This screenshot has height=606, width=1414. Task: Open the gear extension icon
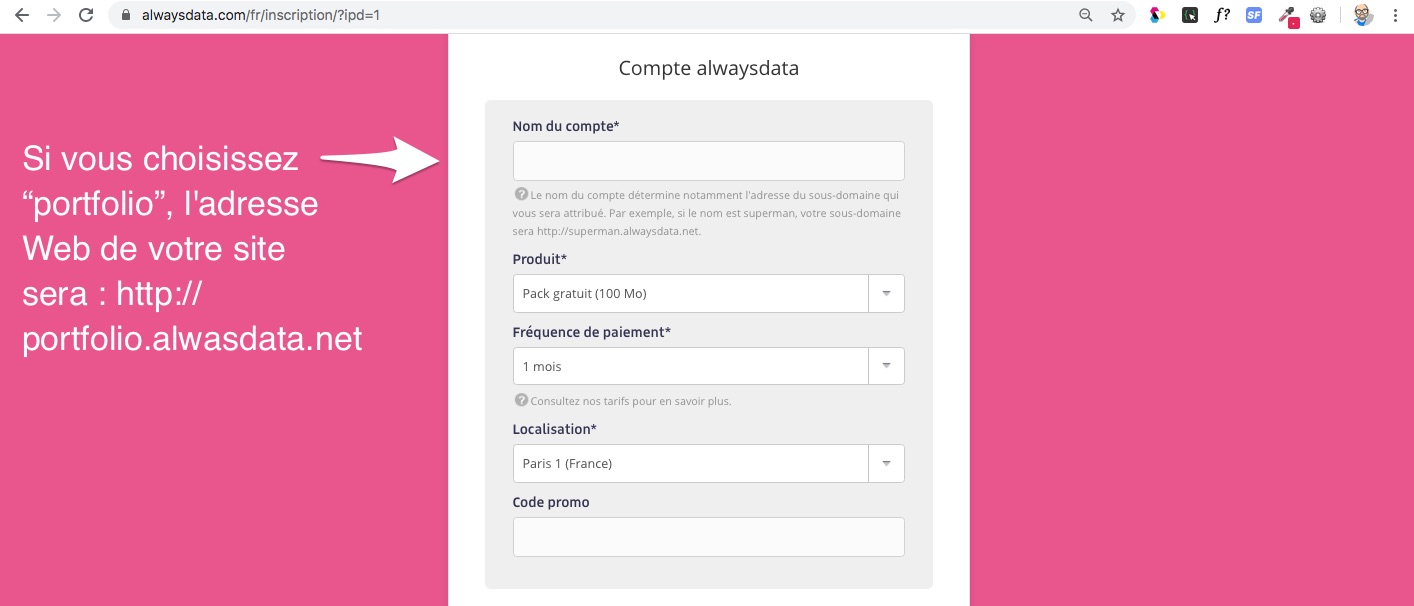click(x=1318, y=16)
